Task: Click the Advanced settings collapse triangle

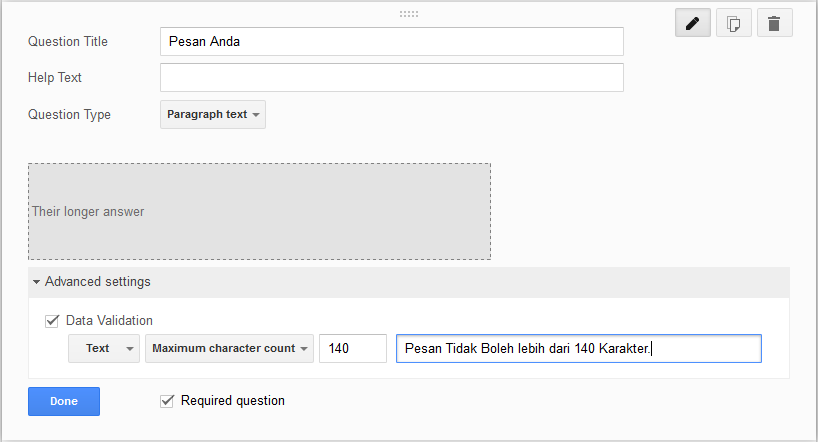Action: 36,282
